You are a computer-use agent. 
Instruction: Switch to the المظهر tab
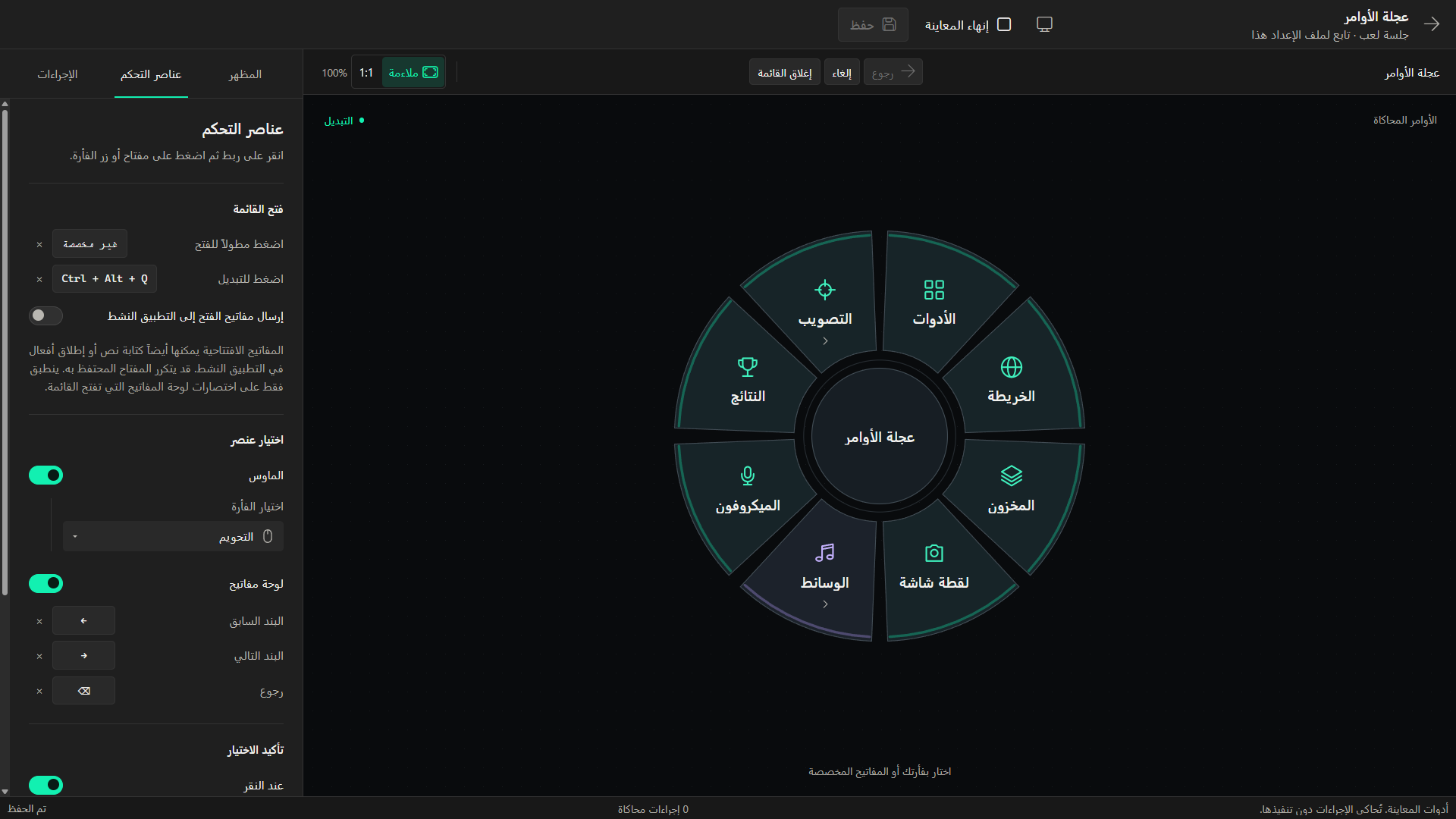[245, 74]
